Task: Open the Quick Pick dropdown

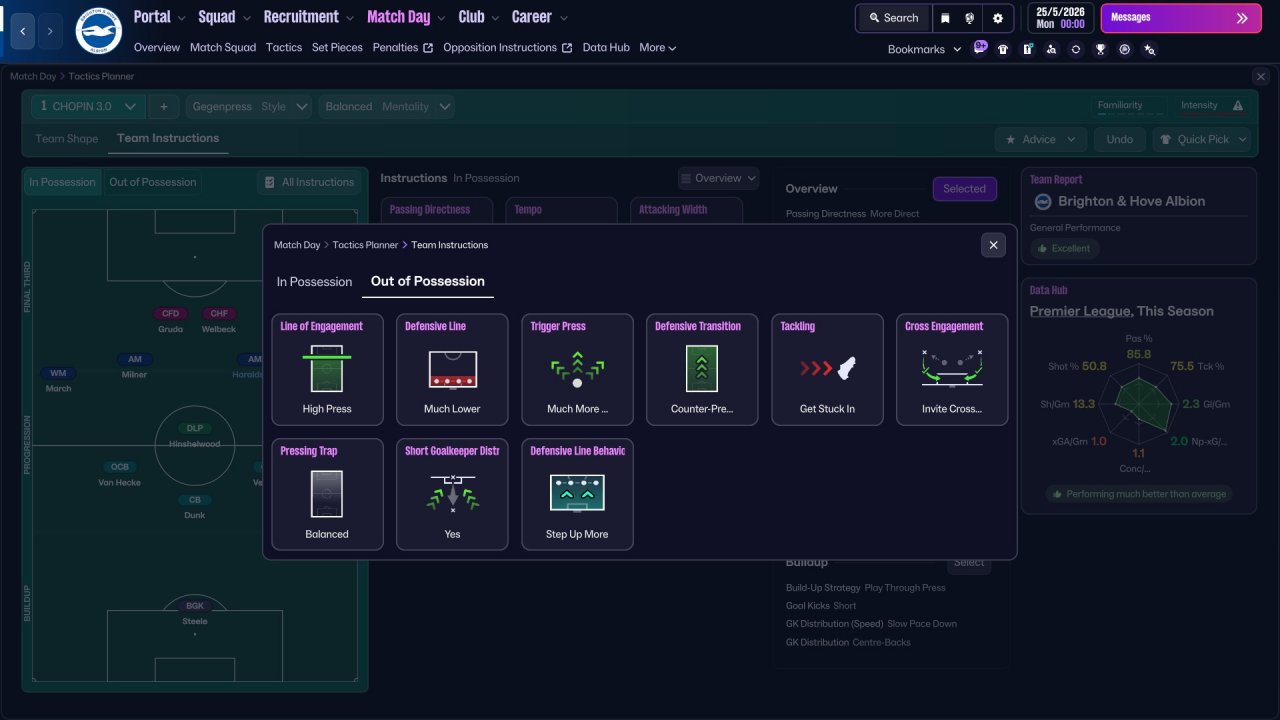Action: click(1202, 139)
